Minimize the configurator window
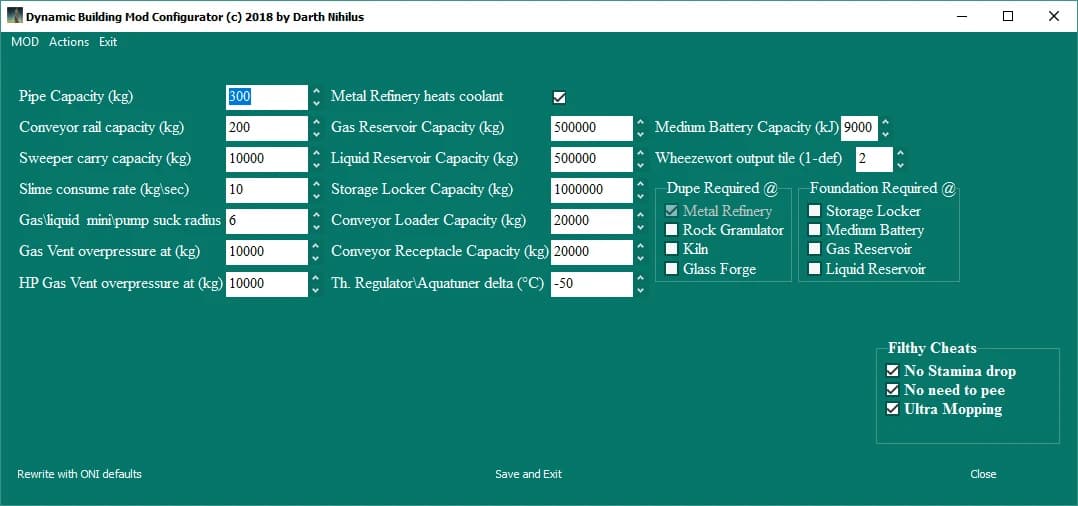Viewport: 1078px width, 506px height. 962,16
